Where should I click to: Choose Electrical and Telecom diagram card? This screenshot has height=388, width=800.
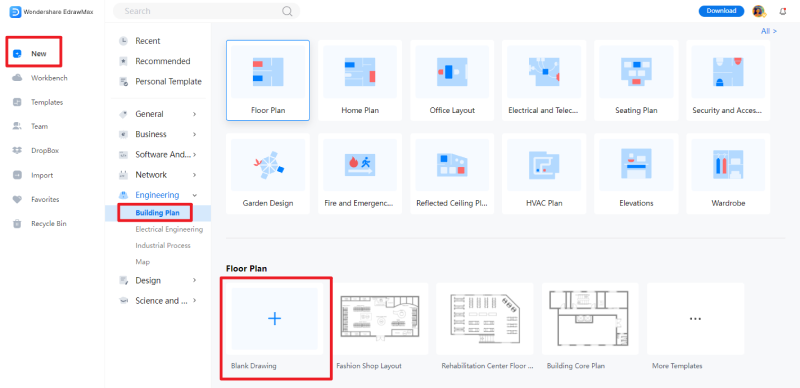(x=544, y=80)
